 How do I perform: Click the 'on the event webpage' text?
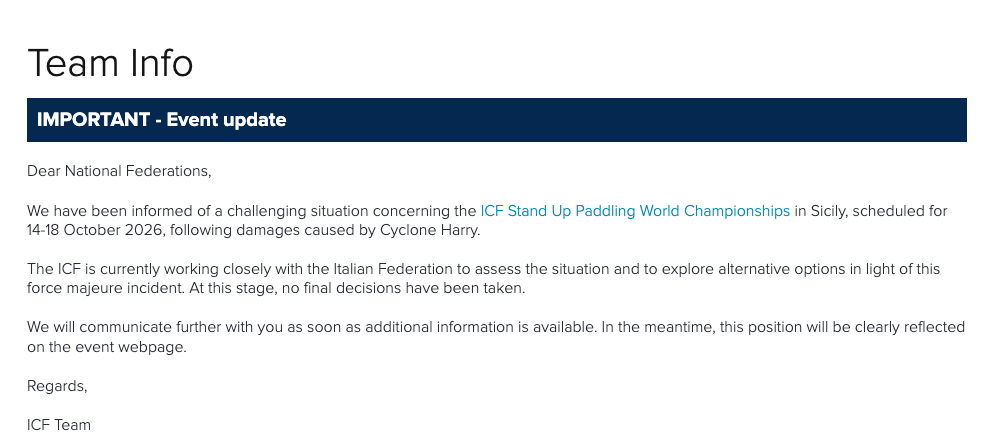click(107, 347)
